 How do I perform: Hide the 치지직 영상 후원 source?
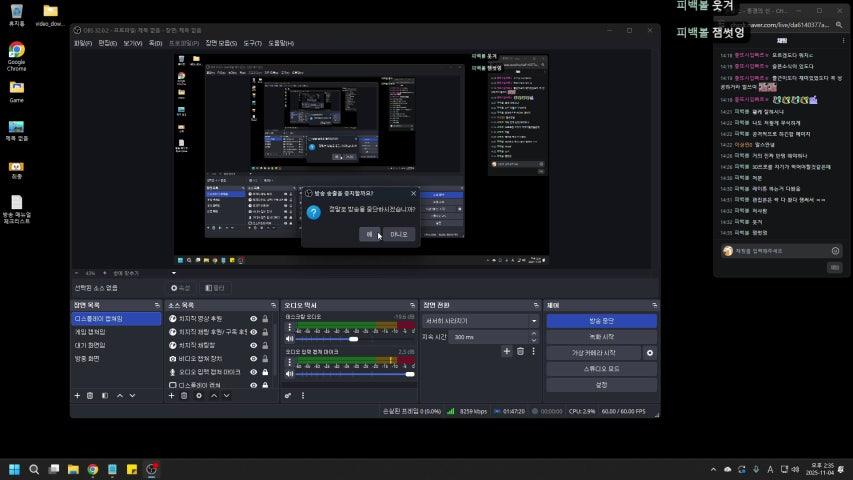(x=253, y=319)
